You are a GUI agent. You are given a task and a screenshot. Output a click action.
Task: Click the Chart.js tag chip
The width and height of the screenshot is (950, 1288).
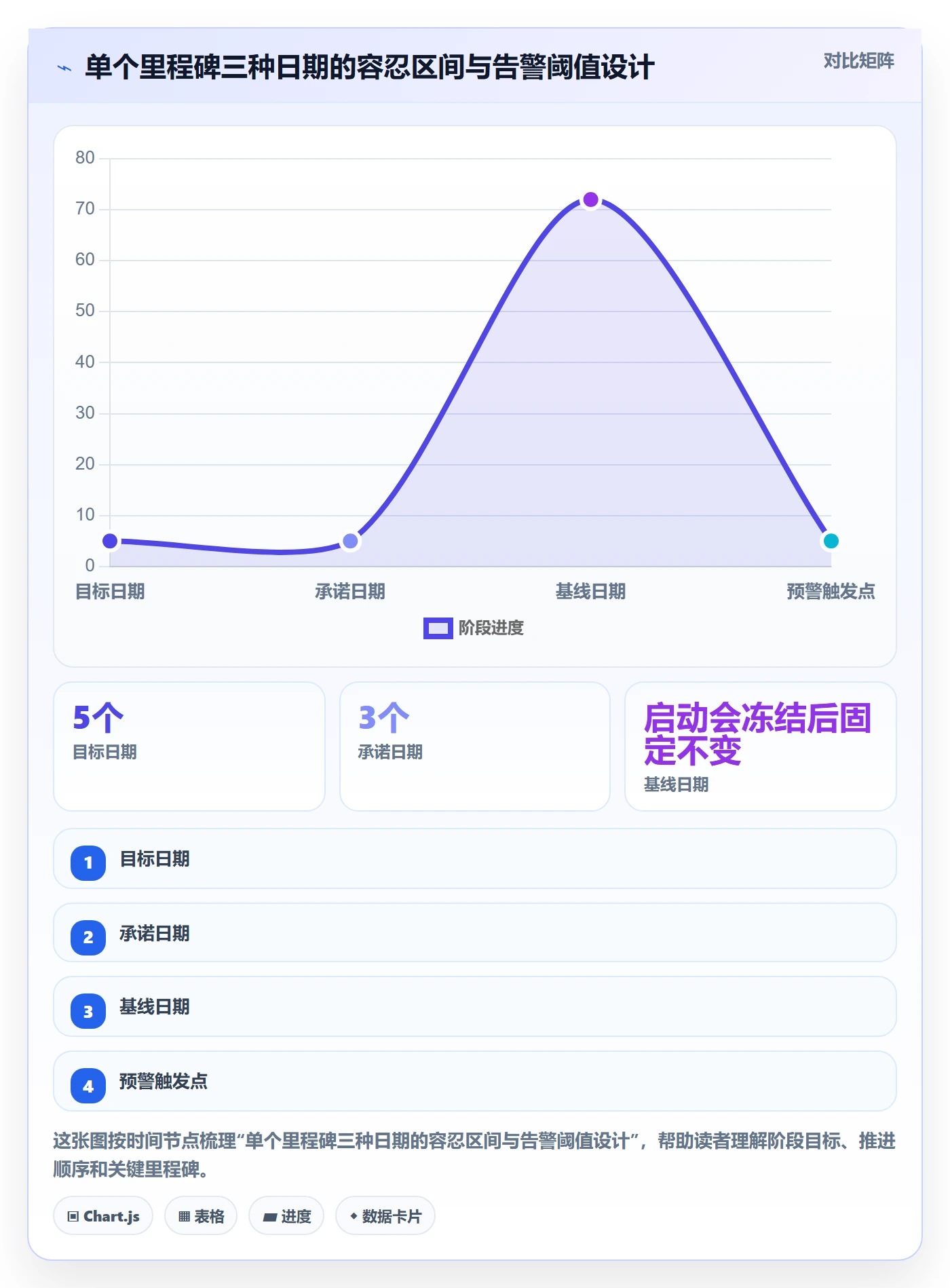click(103, 1215)
